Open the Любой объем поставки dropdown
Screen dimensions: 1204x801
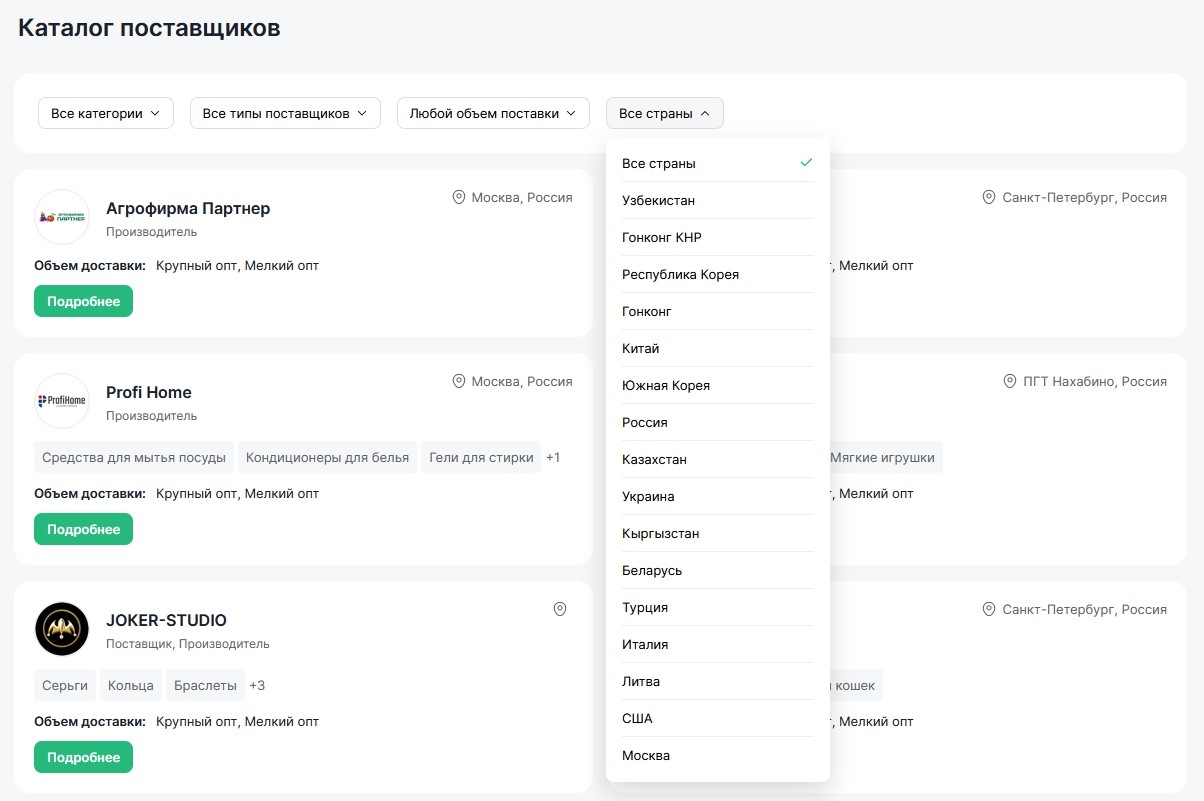tap(493, 113)
